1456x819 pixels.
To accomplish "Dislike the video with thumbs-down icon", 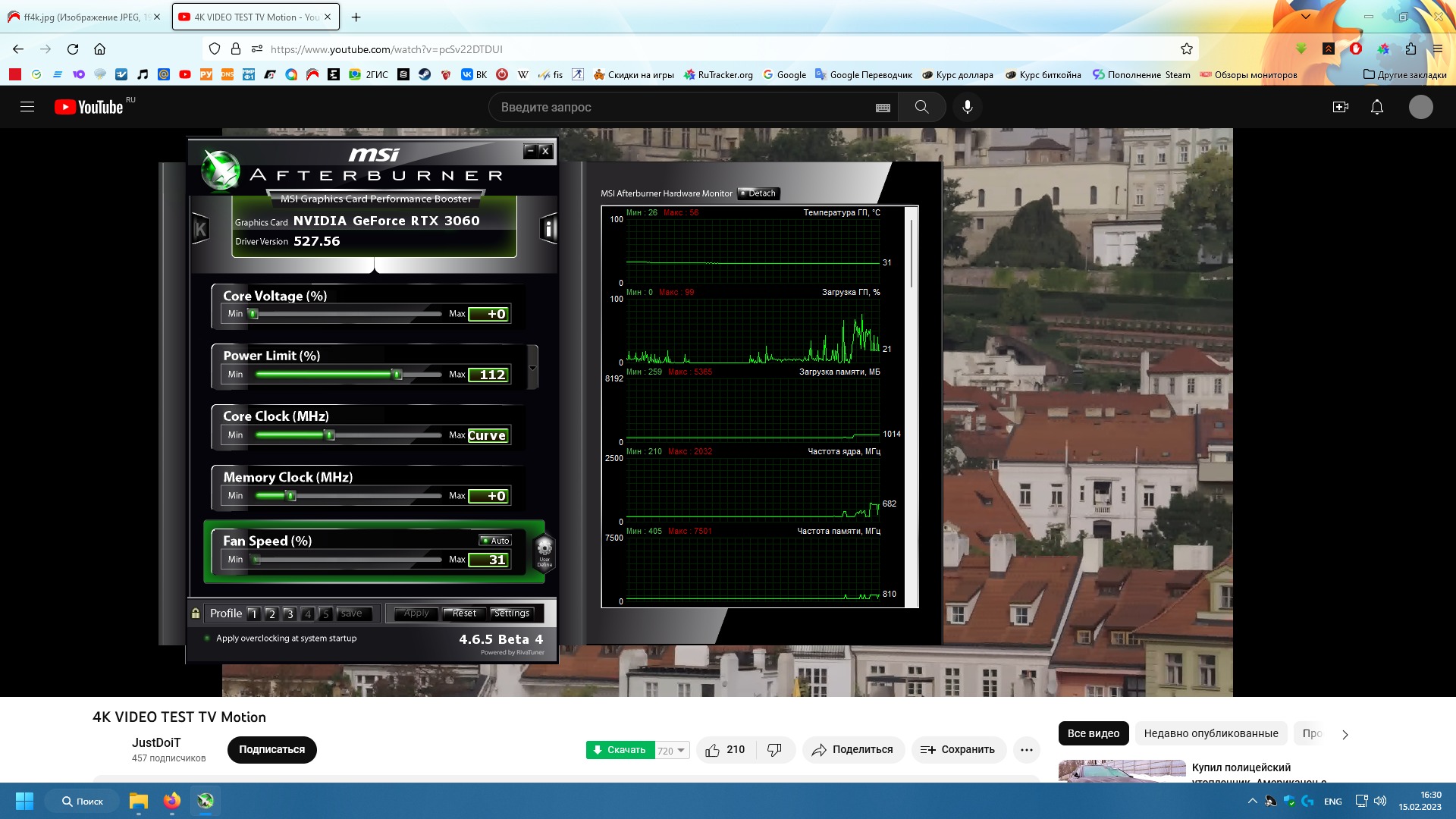I will pos(774,750).
